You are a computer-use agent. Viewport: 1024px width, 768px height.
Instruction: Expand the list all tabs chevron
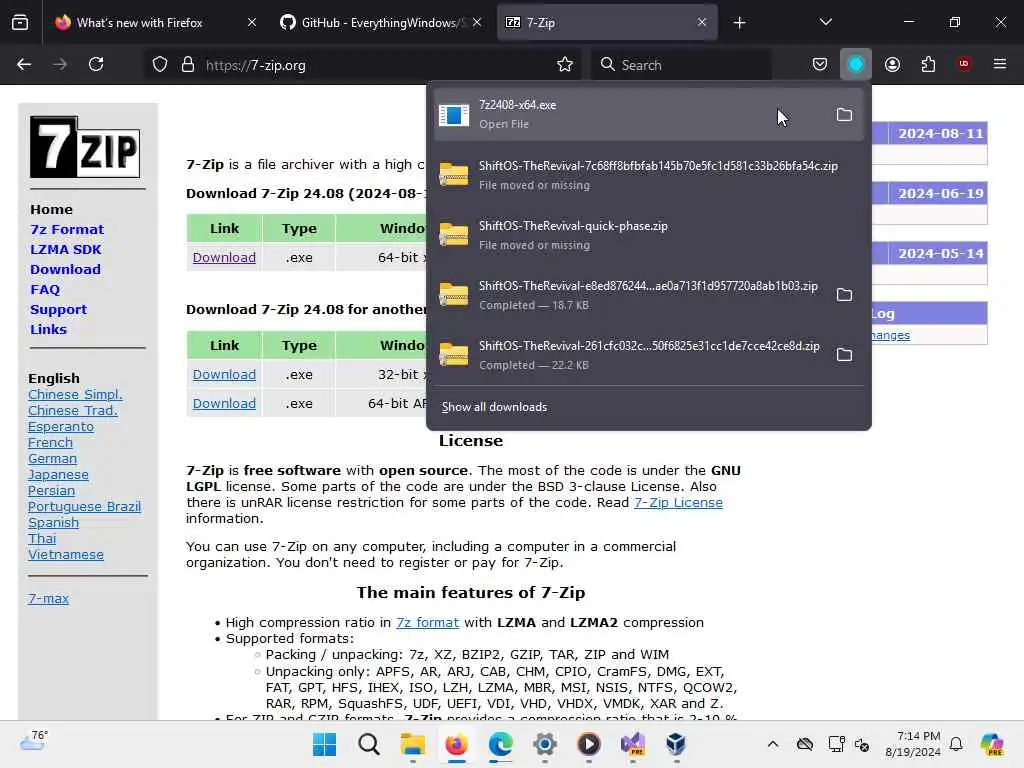pos(825,22)
